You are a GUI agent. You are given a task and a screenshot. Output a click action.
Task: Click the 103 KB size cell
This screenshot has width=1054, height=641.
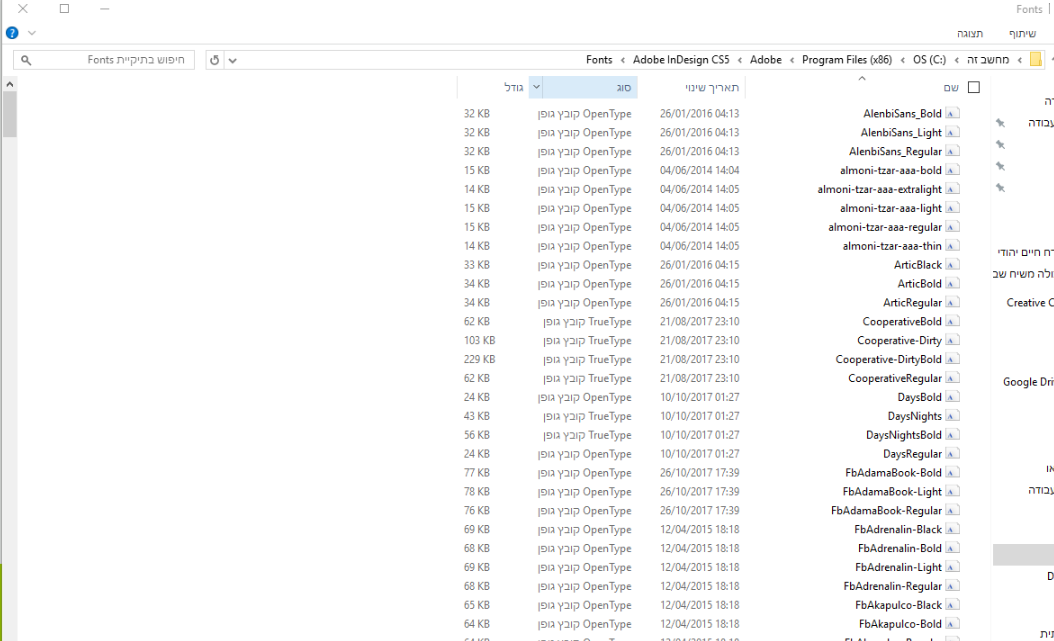(x=479, y=341)
